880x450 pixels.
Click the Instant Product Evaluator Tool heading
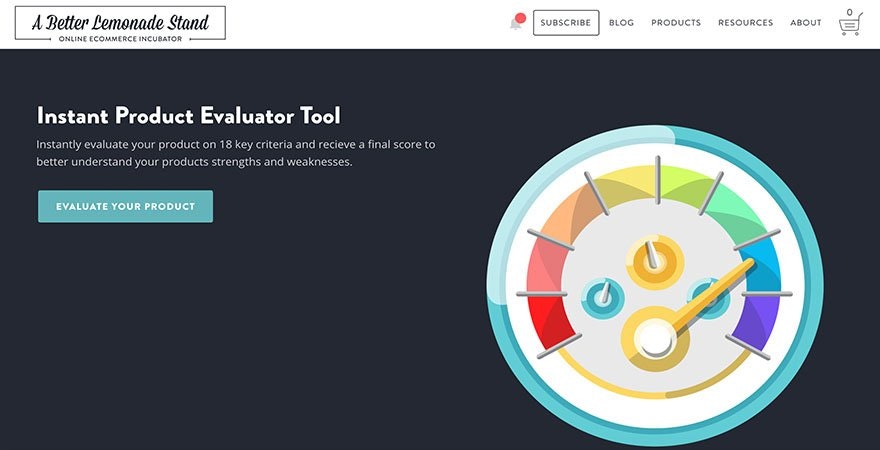[189, 115]
